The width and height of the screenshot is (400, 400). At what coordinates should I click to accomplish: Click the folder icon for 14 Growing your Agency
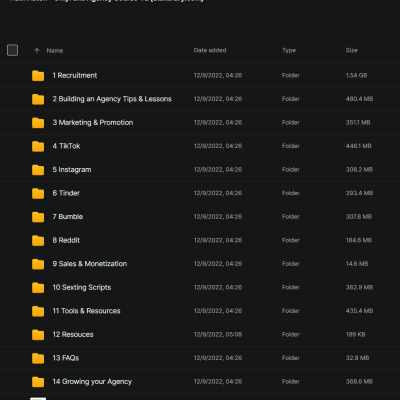point(38,382)
